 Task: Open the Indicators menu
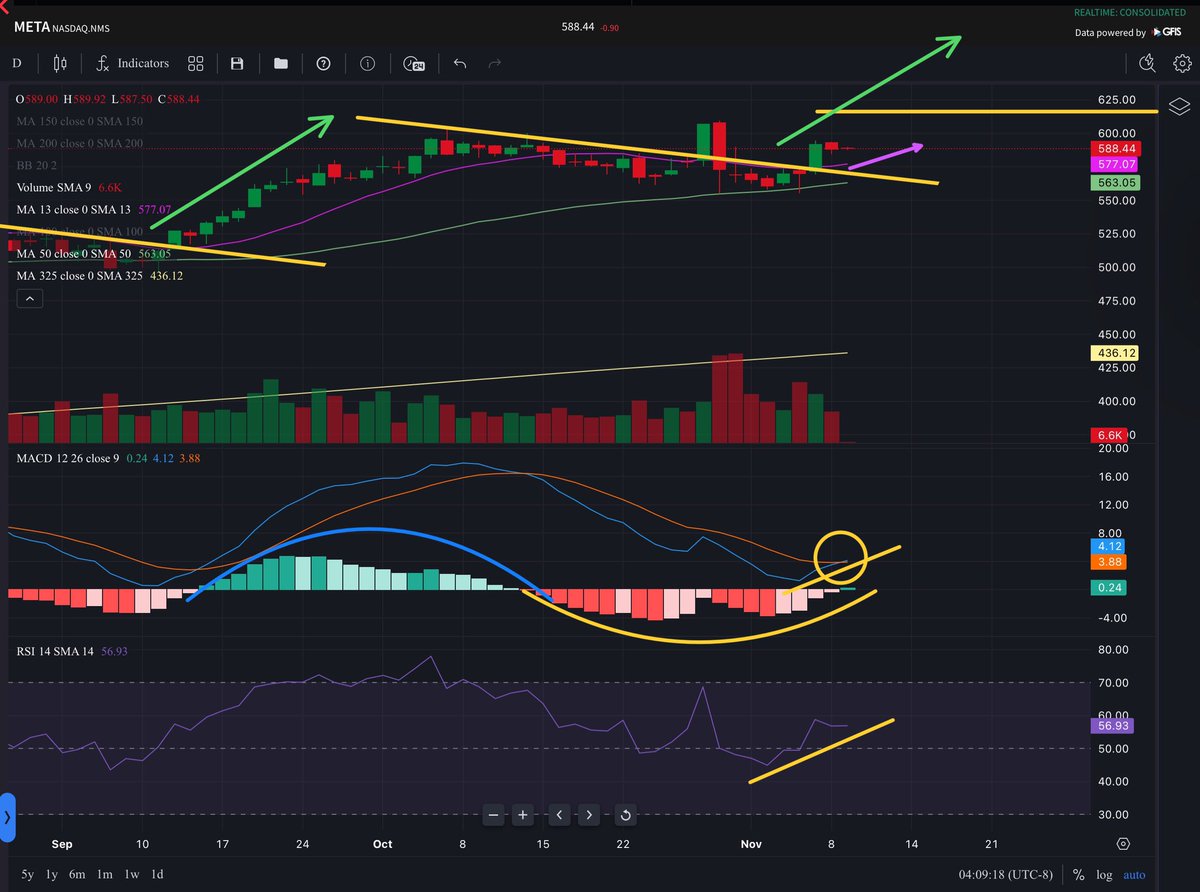tap(134, 63)
